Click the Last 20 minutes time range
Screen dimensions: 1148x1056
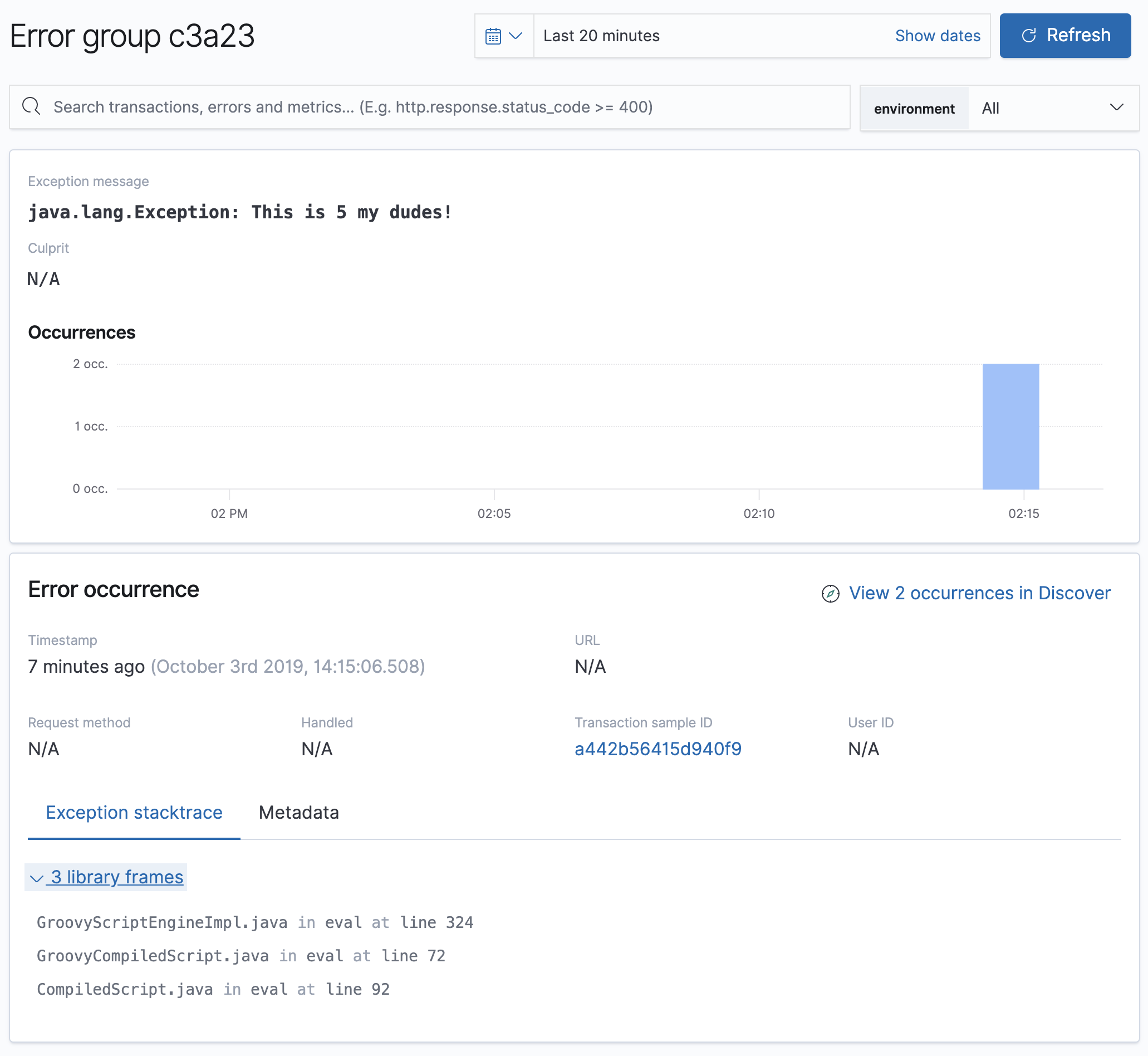coord(601,36)
